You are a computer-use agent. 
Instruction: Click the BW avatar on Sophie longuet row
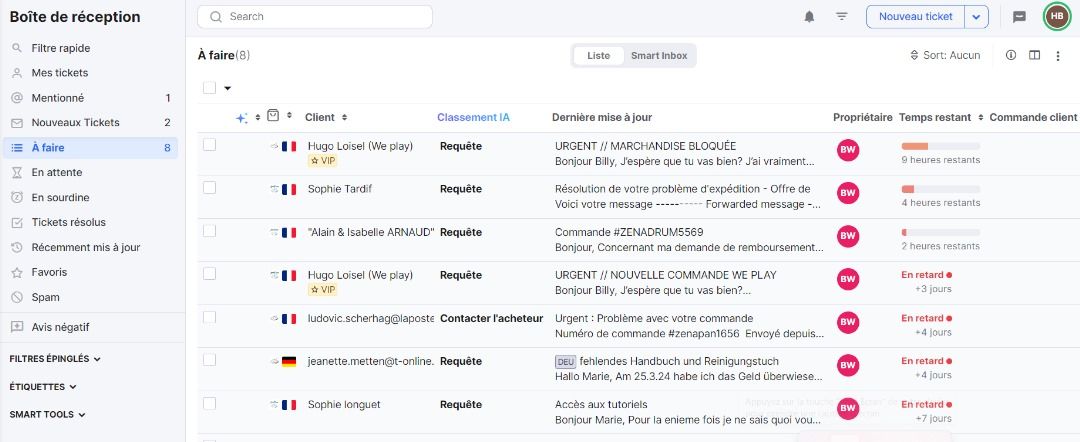(x=848, y=408)
